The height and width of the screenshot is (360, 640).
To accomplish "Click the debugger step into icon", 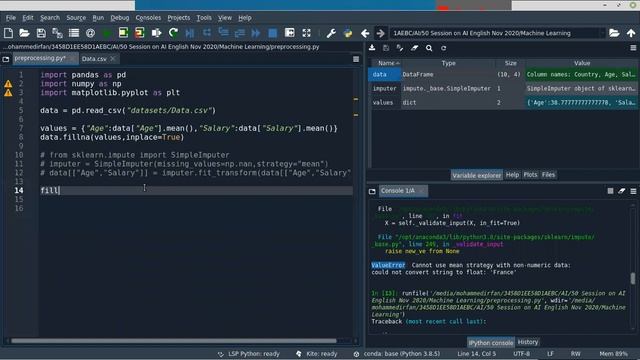I will (x=223, y=33).
